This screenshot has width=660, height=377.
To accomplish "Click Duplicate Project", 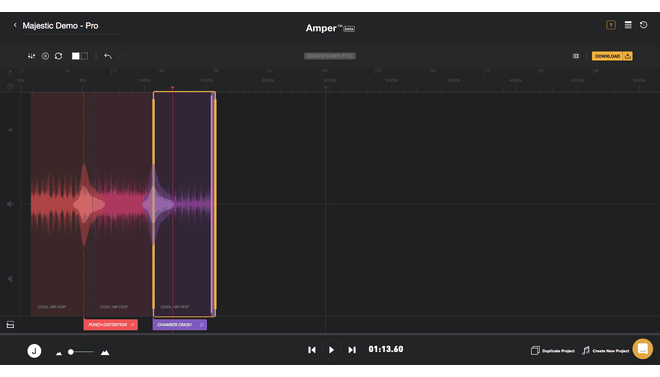I will click(x=553, y=350).
